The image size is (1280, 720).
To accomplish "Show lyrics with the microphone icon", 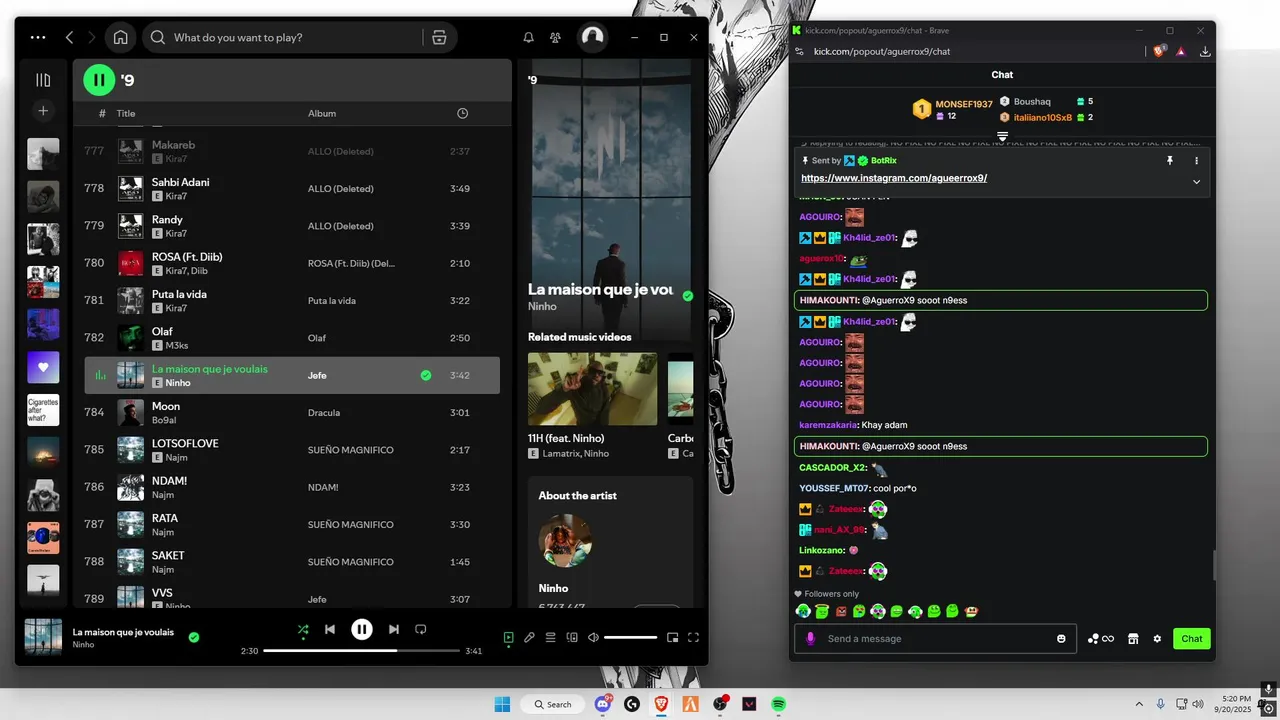I will [x=529, y=637].
